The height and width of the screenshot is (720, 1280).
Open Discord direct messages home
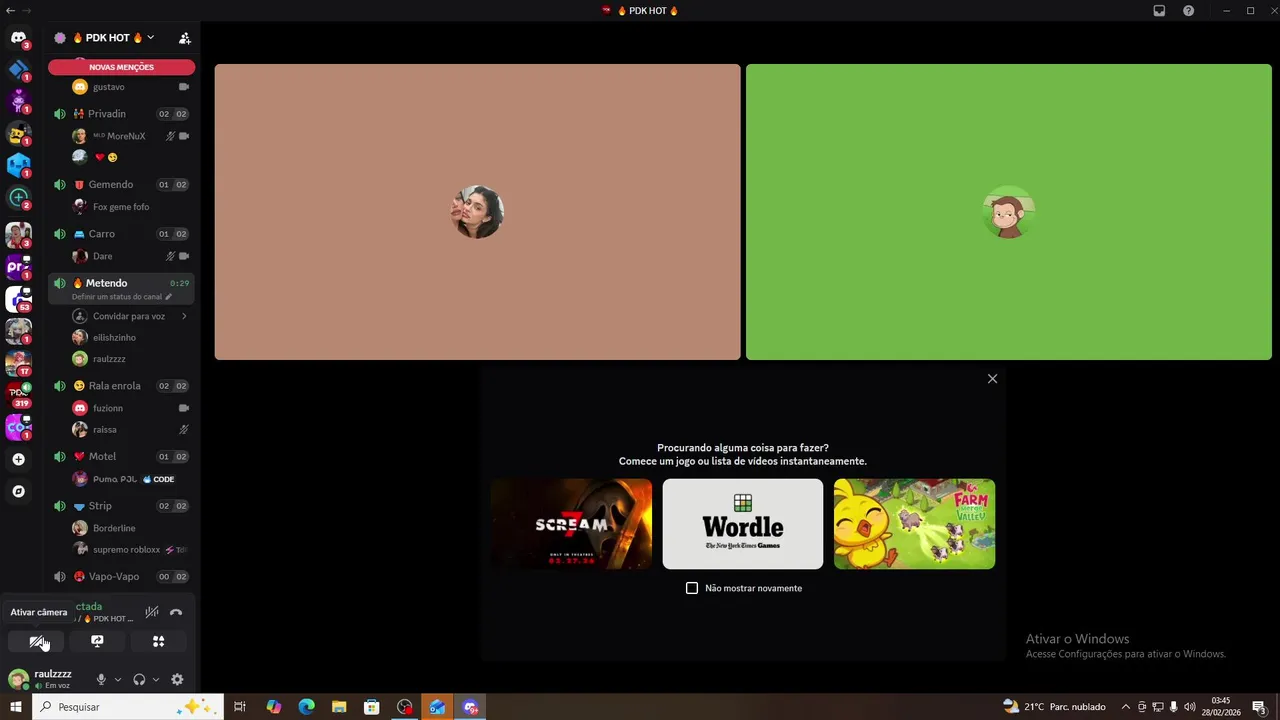pyautogui.click(x=18, y=38)
